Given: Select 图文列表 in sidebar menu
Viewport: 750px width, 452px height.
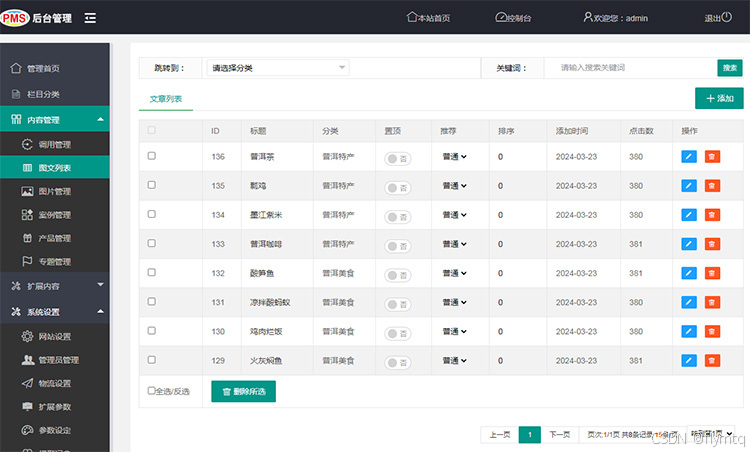Looking at the screenshot, I should [x=55, y=168].
